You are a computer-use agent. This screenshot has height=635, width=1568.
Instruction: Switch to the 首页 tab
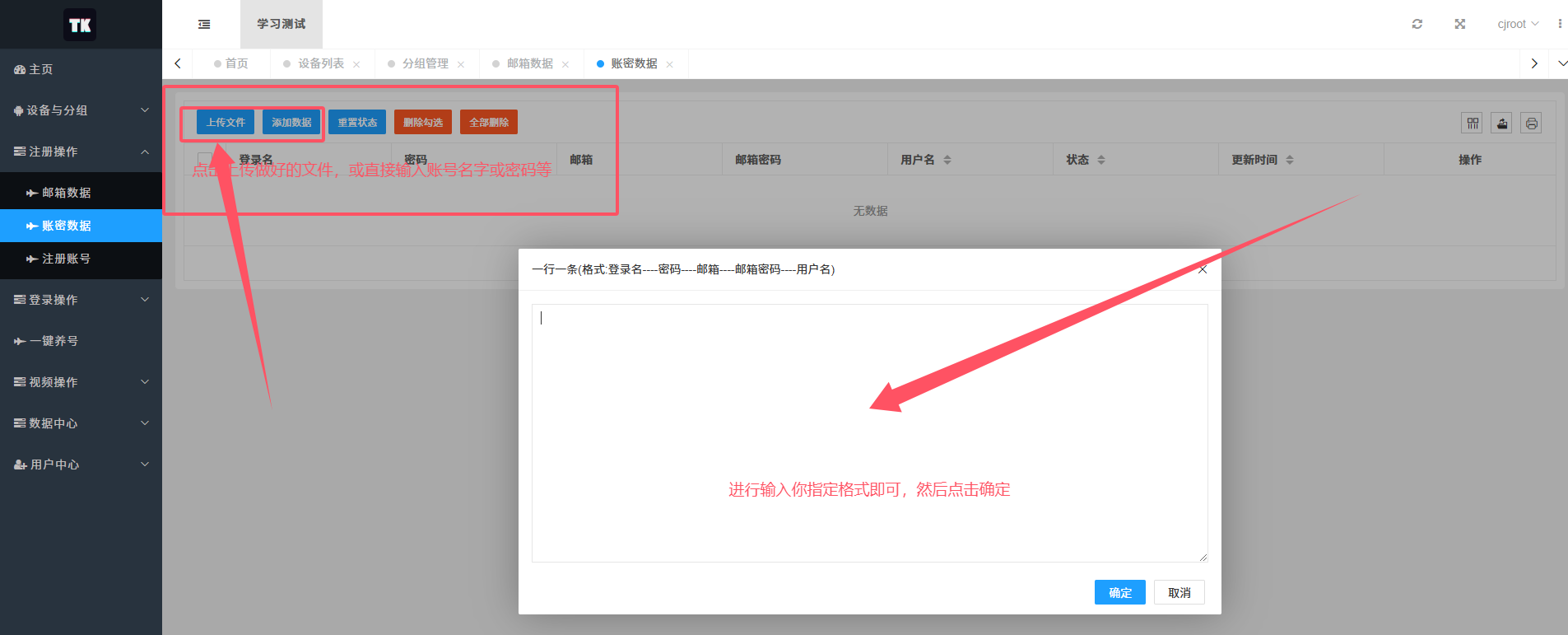pos(231,63)
